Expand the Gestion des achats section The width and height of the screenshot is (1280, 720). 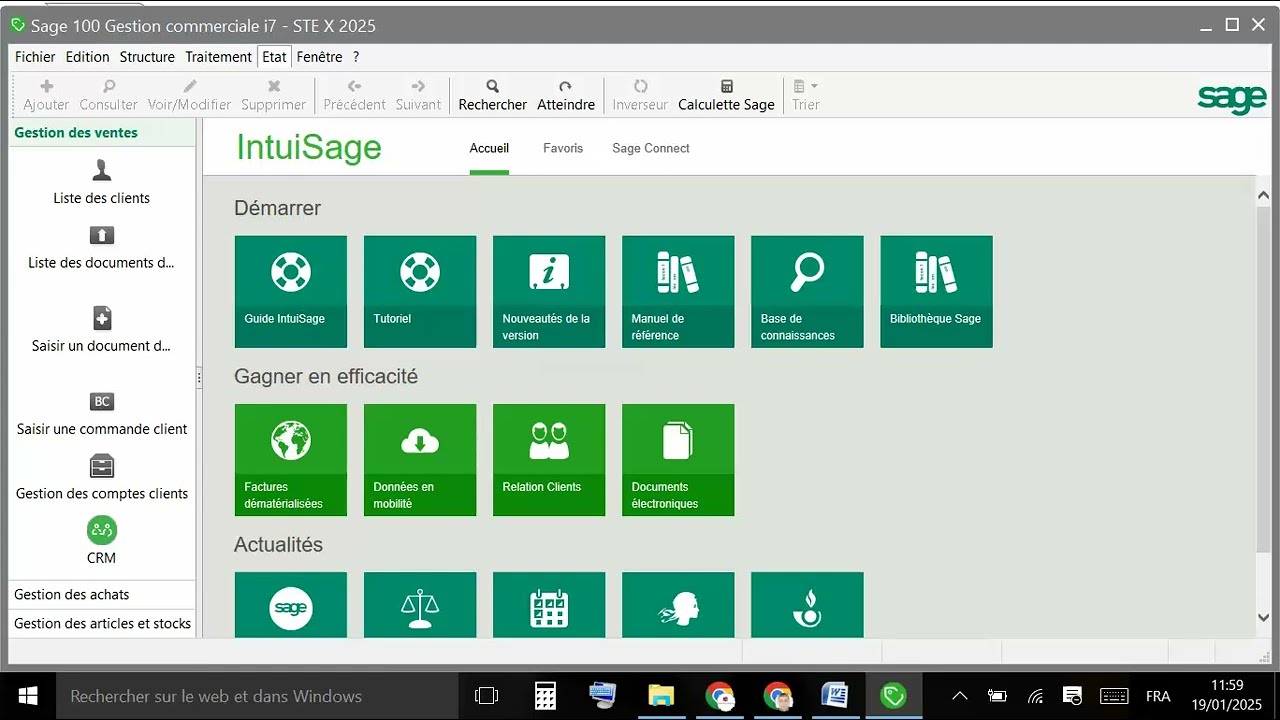[x=102, y=594]
